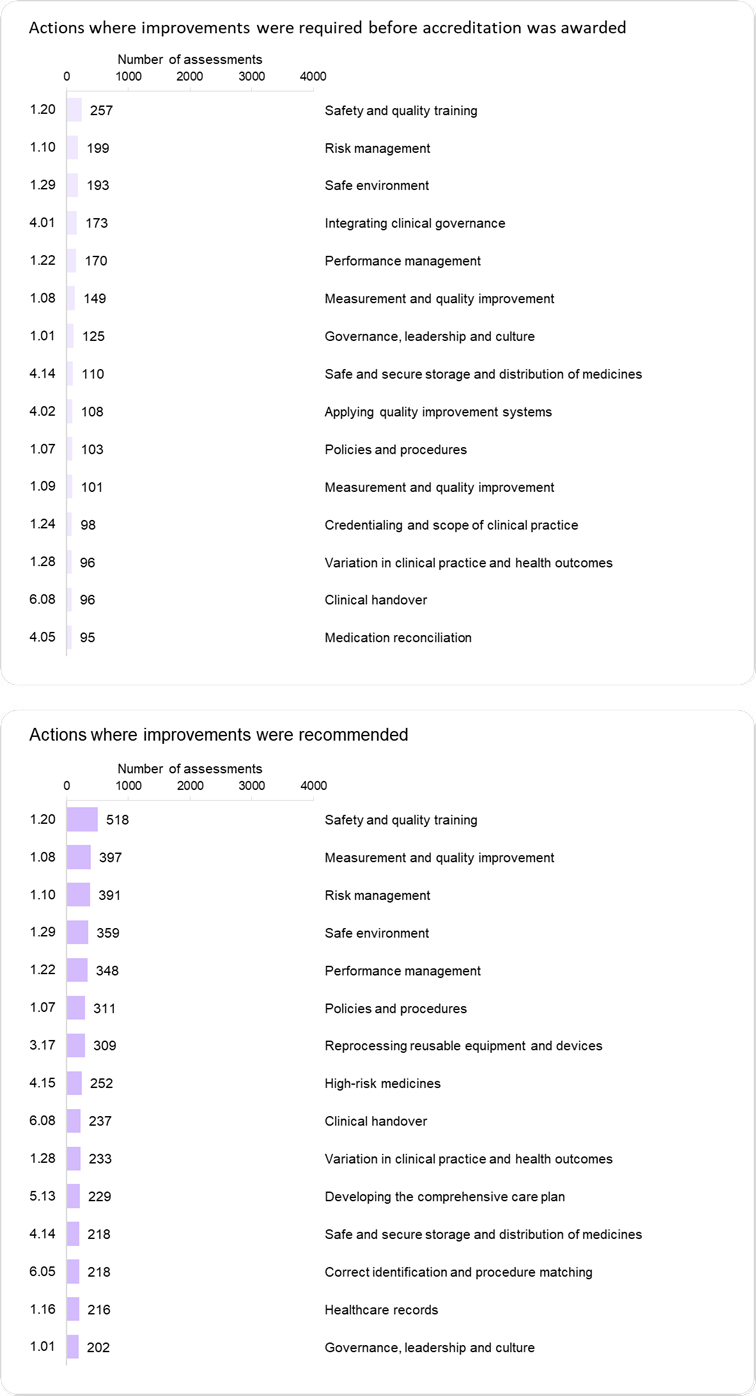Select 'Developing the comprehensive care plan' label
756x1396 pixels.
click(x=445, y=1197)
